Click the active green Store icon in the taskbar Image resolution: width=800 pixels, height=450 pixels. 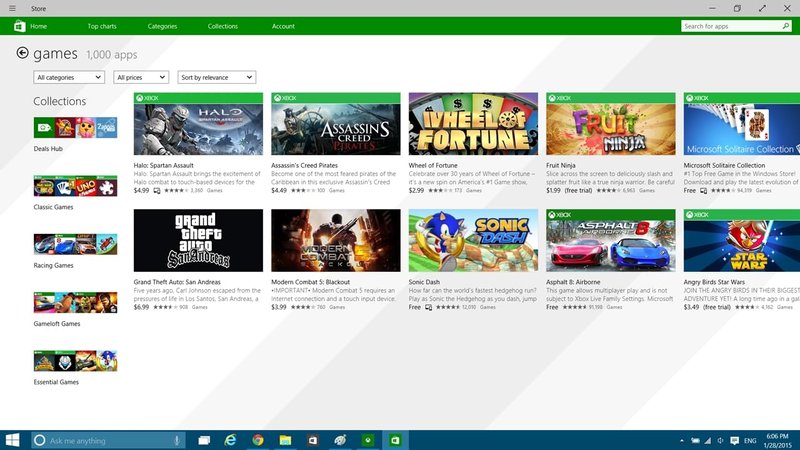(x=395, y=440)
